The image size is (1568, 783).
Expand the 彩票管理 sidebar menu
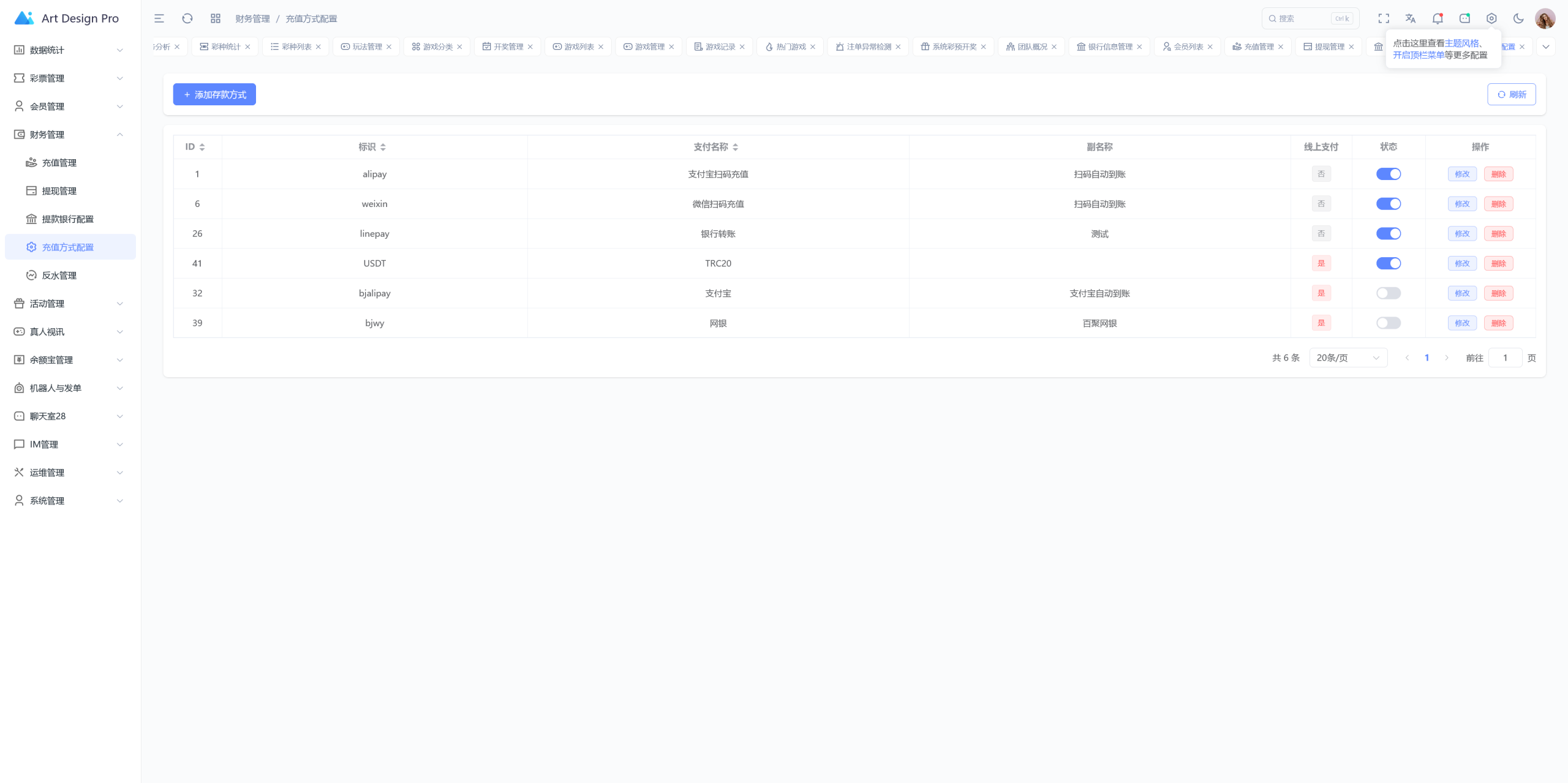[70, 78]
